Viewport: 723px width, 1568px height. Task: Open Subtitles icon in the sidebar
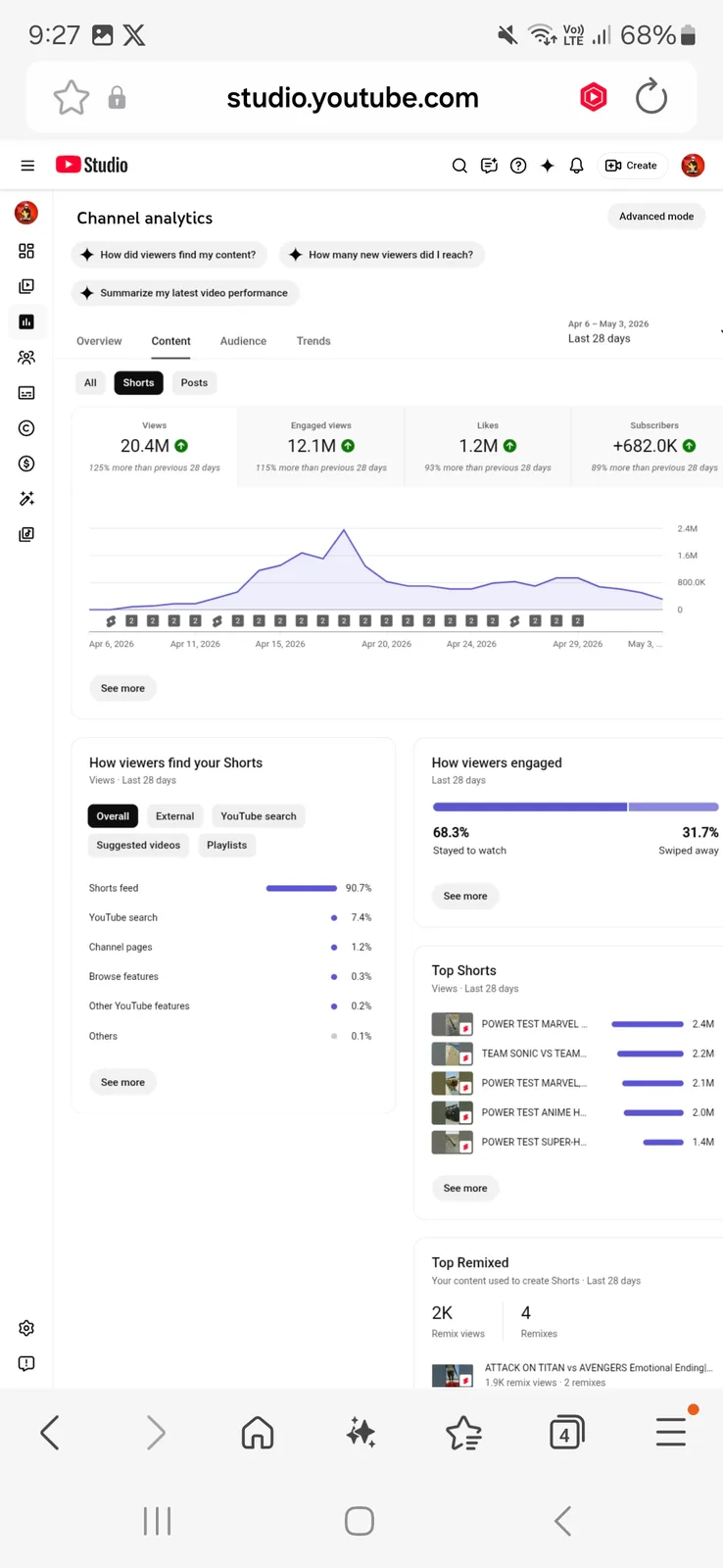tap(26, 393)
